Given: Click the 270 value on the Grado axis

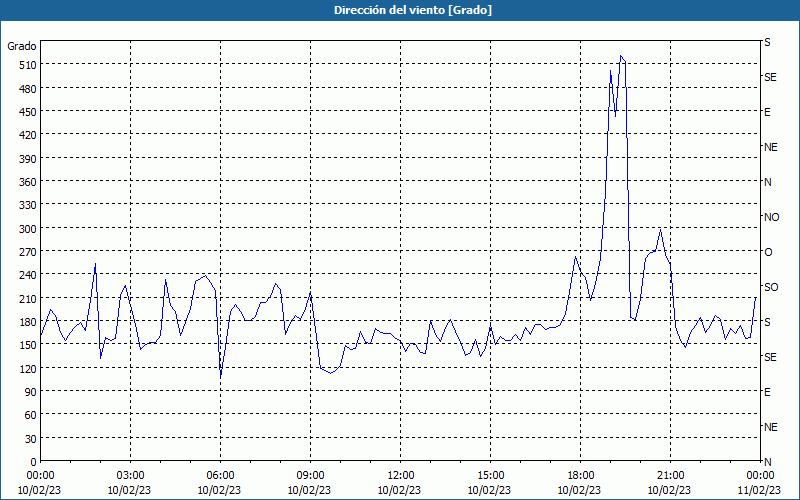Looking at the screenshot, I should (x=28, y=252).
